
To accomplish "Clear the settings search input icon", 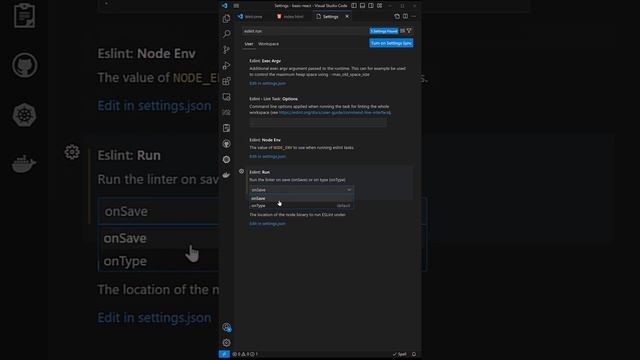I will [x=402, y=31].
